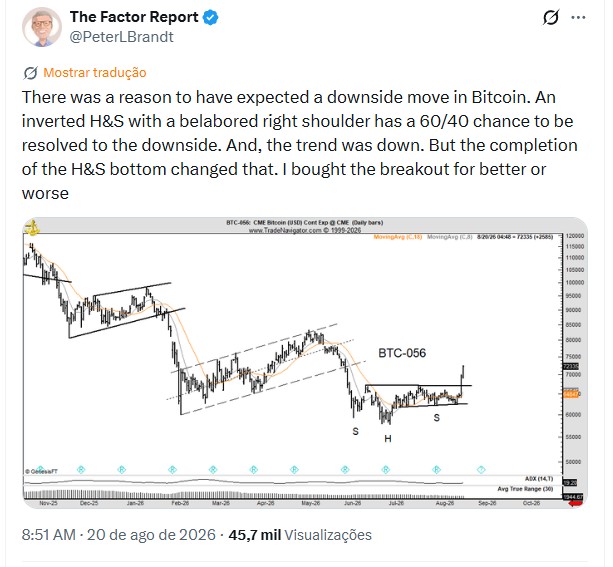Click the 72335 price tag on axis
The width and height of the screenshot is (613, 567).
coord(570,366)
